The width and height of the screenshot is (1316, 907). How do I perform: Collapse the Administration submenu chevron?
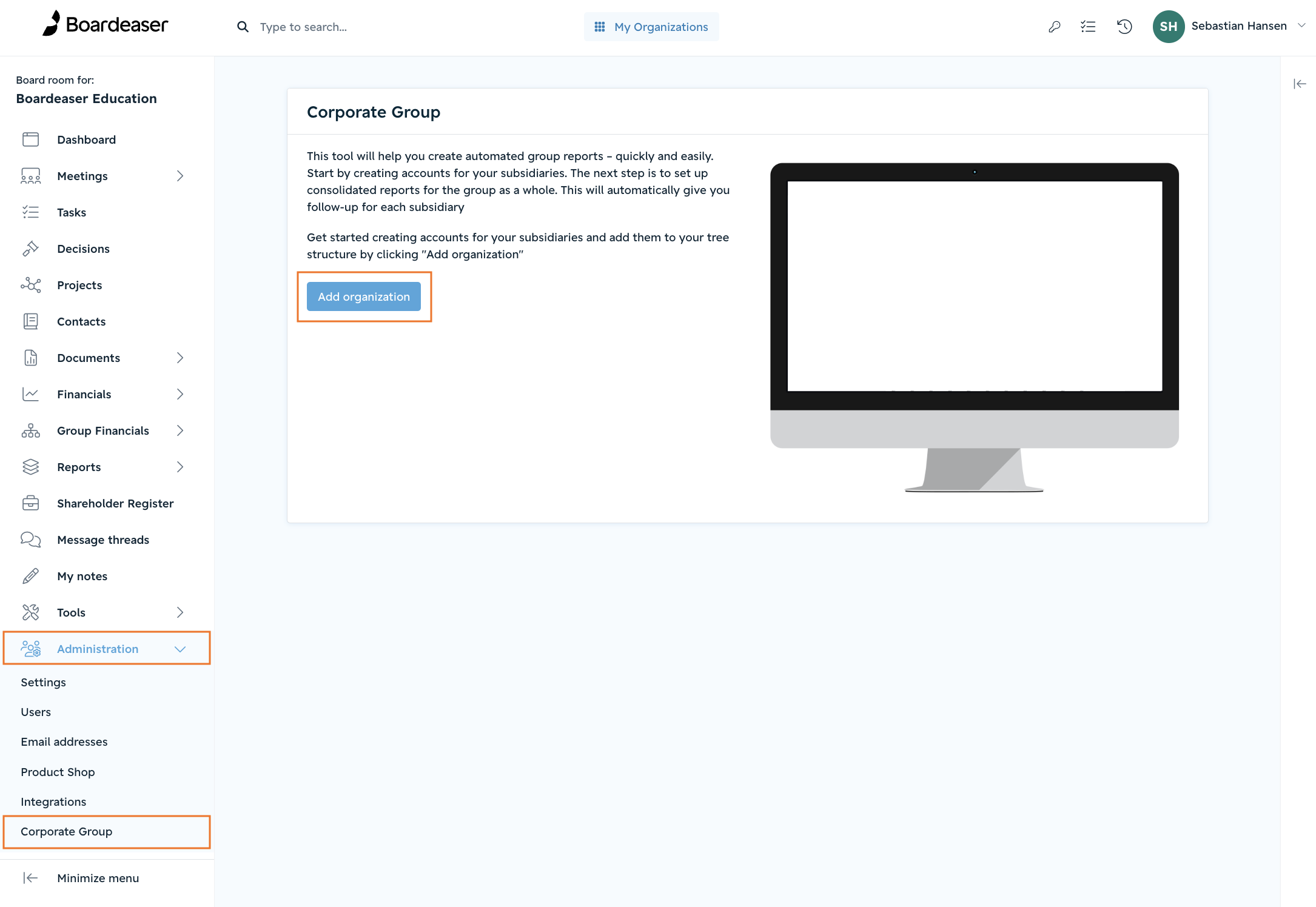tap(180, 649)
